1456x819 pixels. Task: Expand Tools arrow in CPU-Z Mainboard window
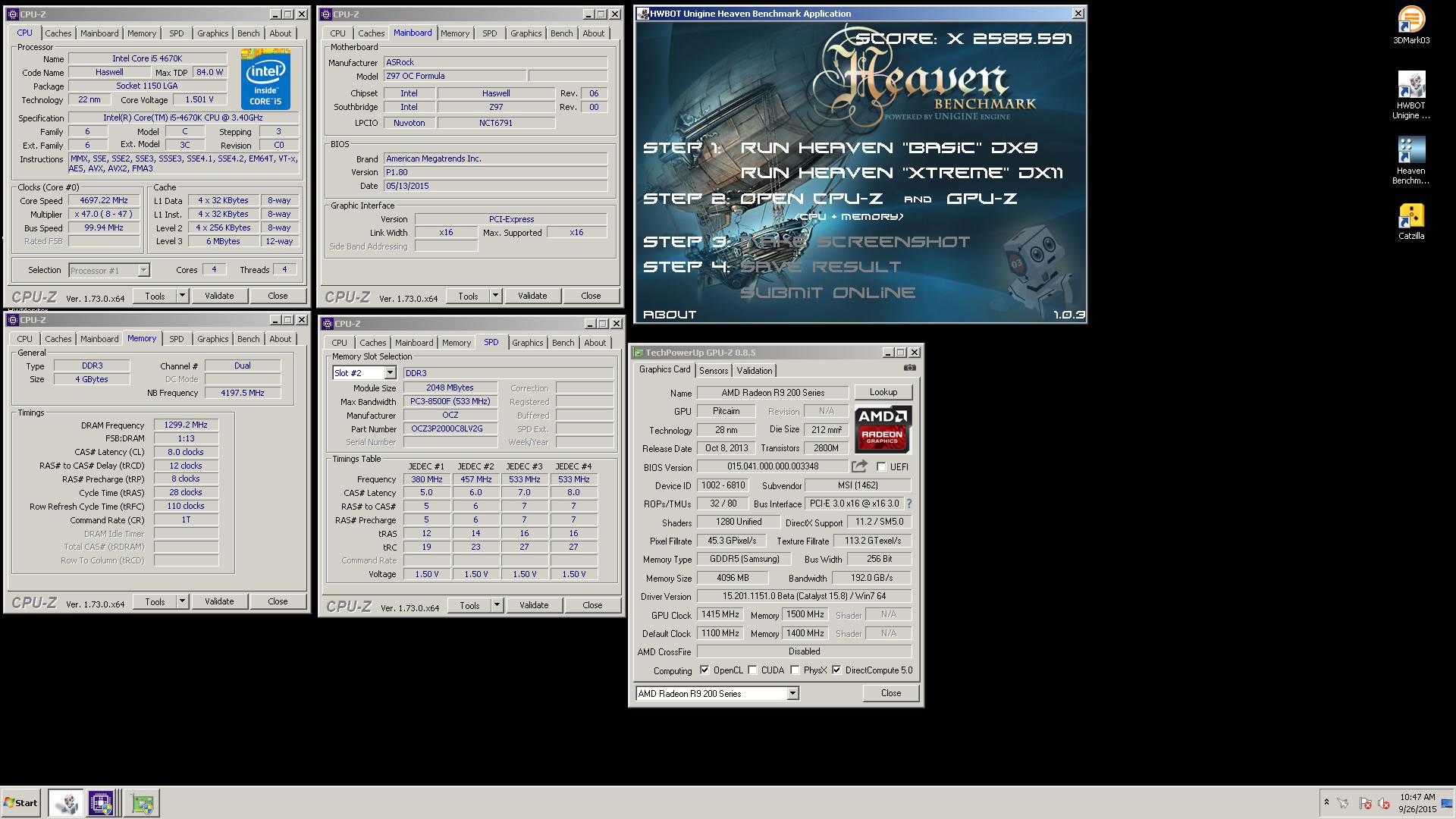495,296
